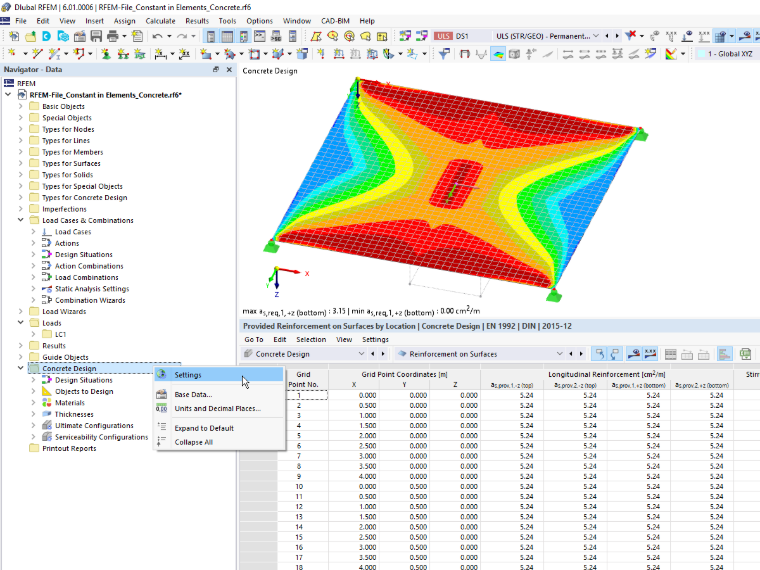Open the Selection table menu

tap(311, 340)
